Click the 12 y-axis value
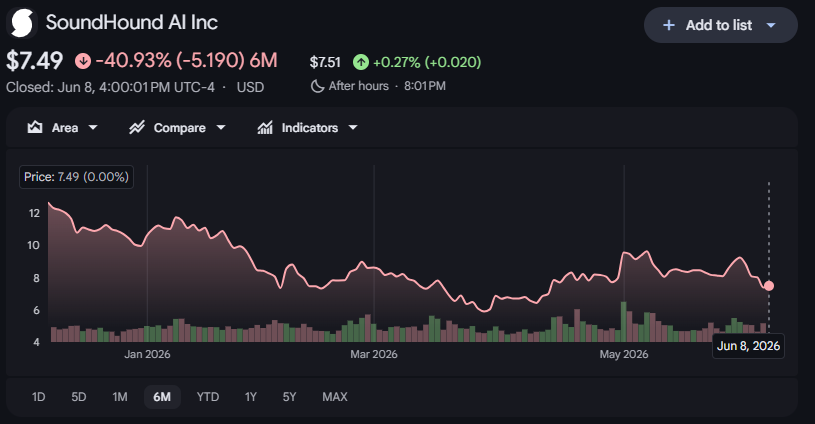Image resolution: width=815 pixels, height=424 pixels. (34, 213)
